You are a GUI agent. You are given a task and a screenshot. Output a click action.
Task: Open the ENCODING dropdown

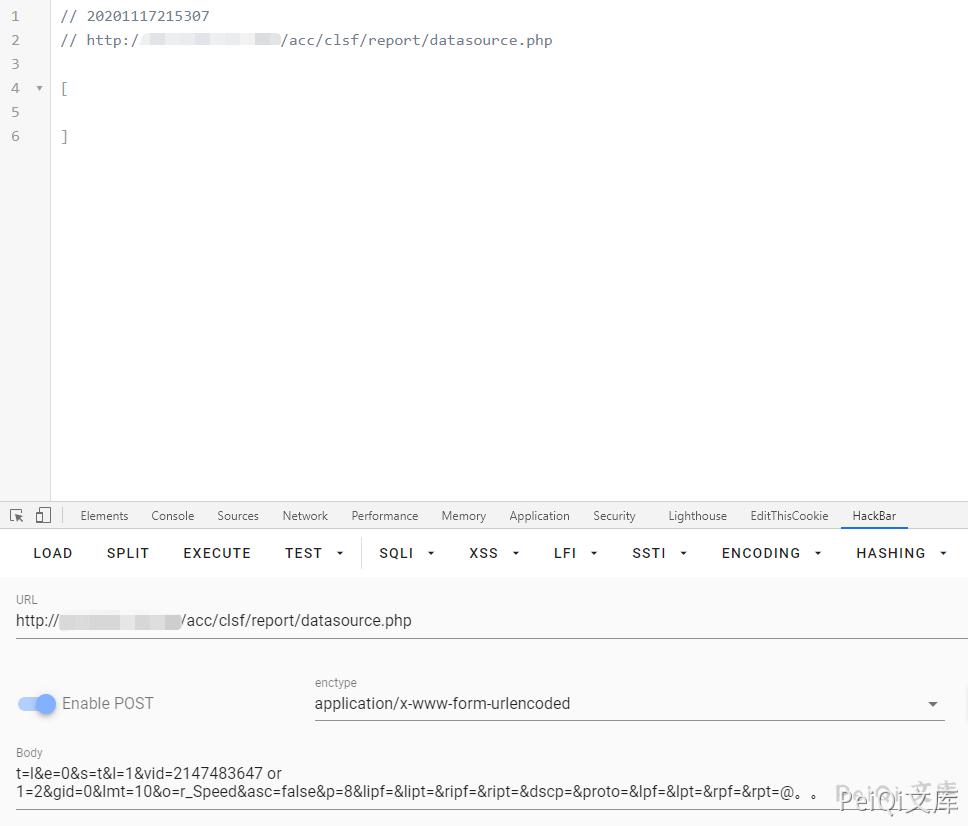772,553
